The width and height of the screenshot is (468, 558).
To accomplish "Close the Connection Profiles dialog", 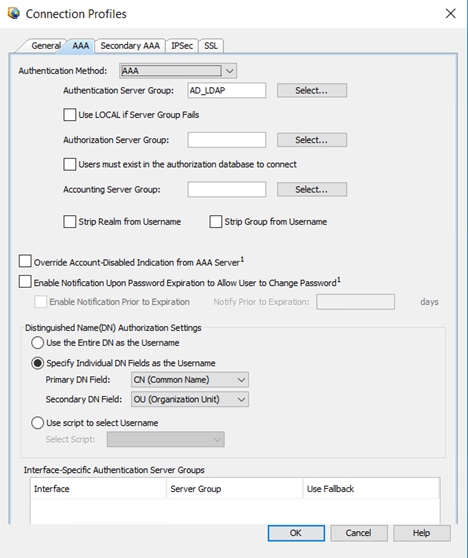I will (x=450, y=14).
